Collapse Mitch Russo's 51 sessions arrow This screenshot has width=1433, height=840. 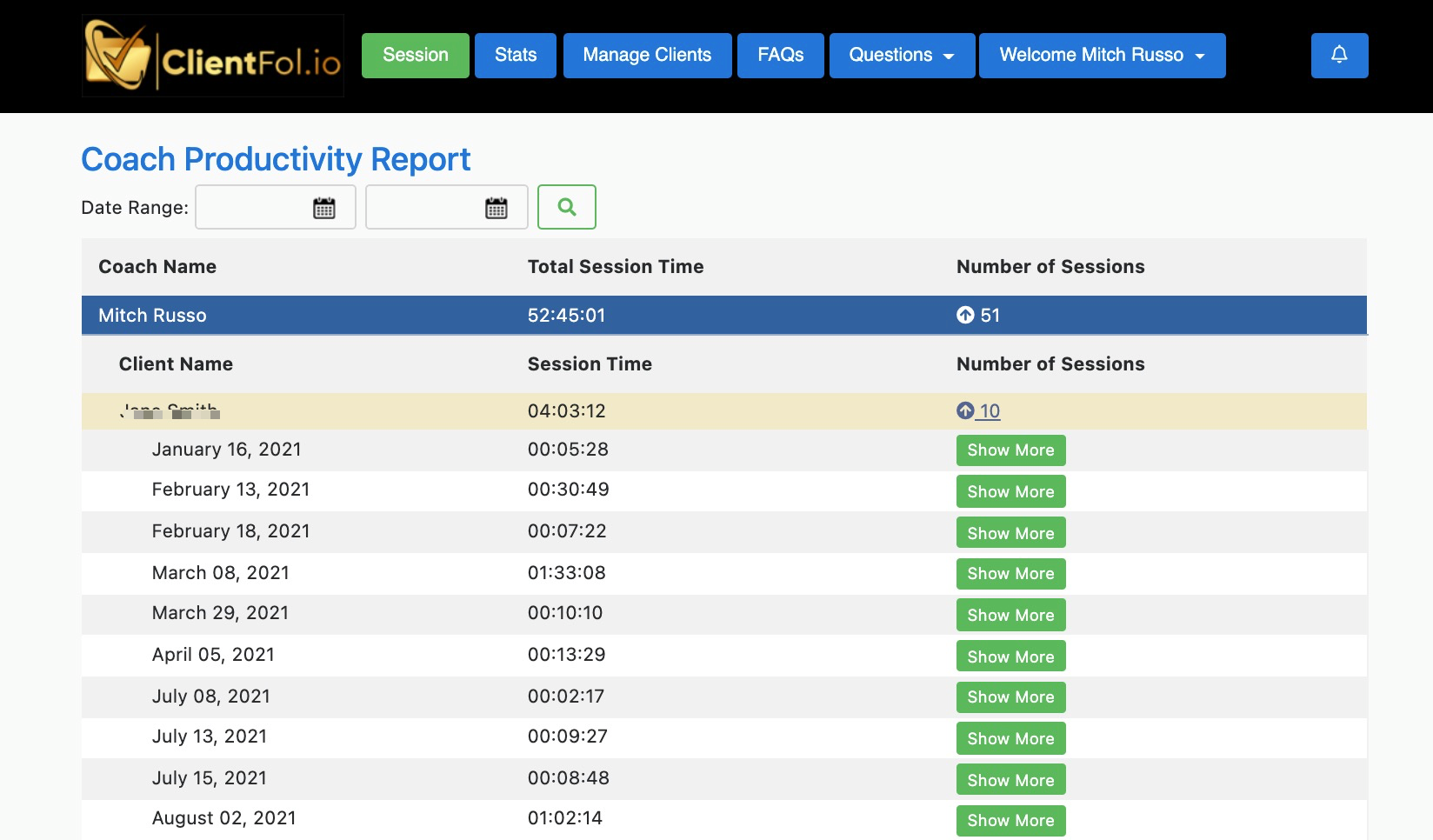[x=965, y=315]
